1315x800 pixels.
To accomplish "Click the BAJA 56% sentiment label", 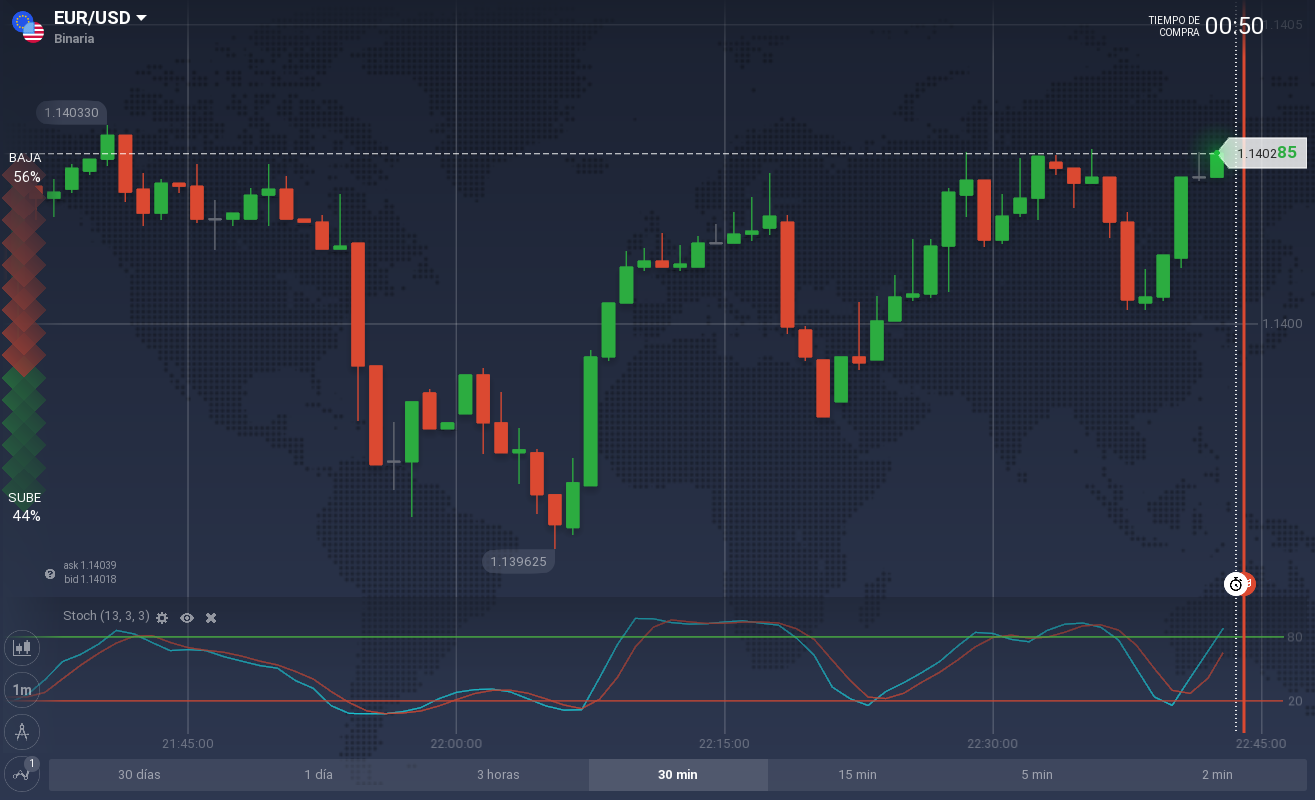I will pos(26,167).
